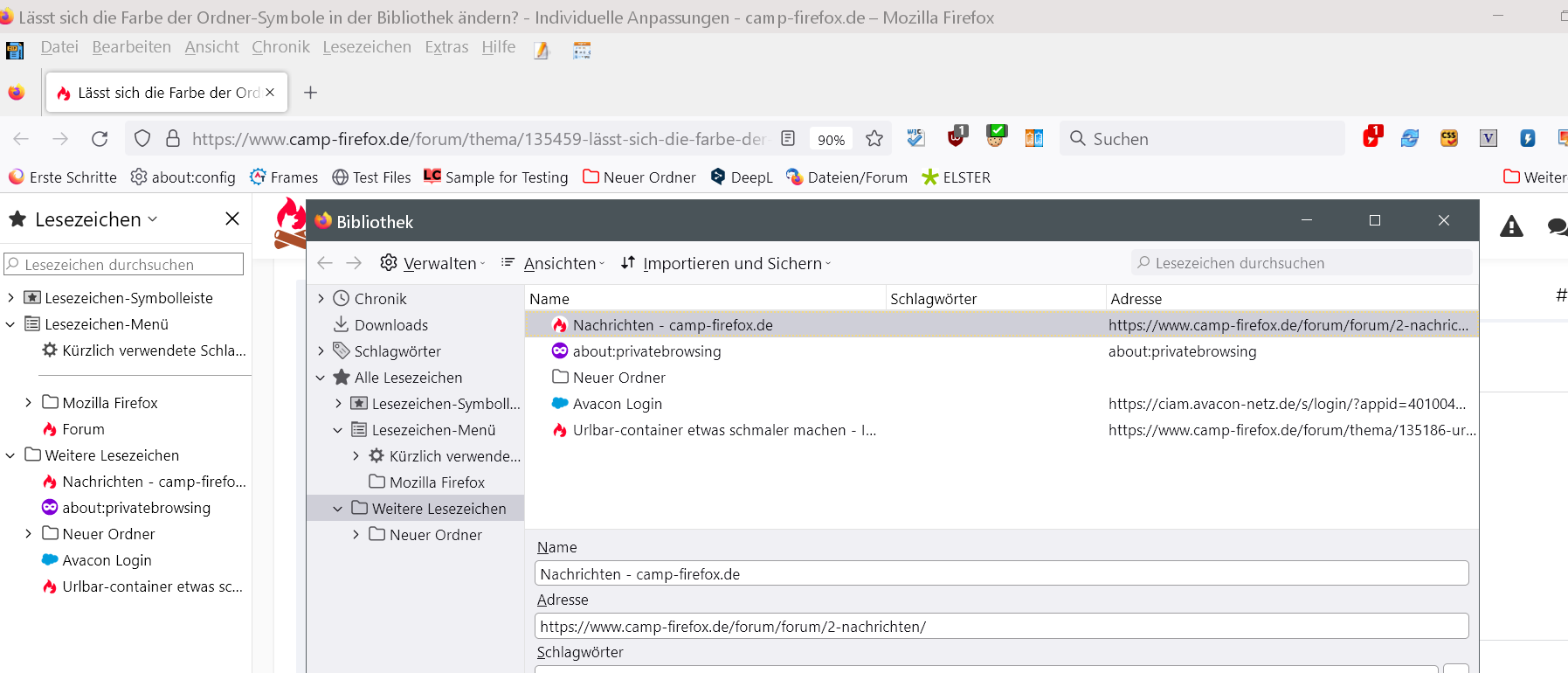Close the Lesezeichen sidebar
The height and width of the screenshot is (673, 1568).
[x=232, y=219]
